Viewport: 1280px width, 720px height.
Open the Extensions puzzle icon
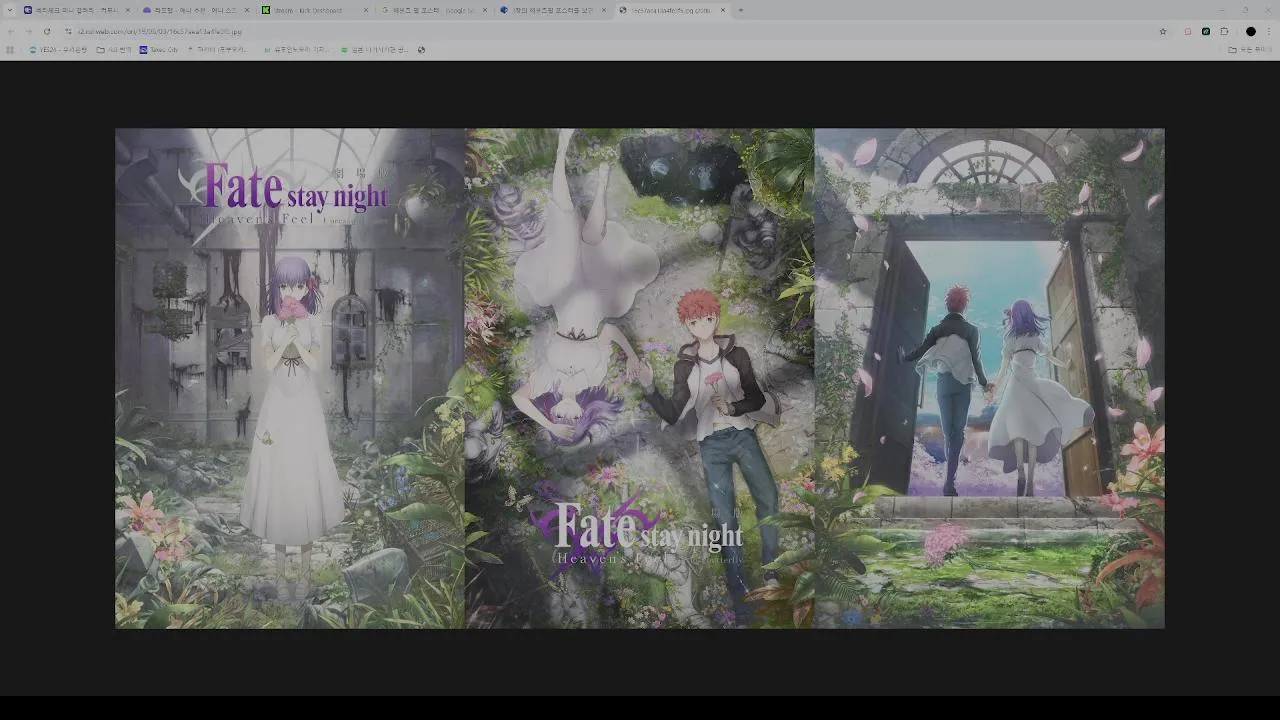pyautogui.click(x=1224, y=31)
